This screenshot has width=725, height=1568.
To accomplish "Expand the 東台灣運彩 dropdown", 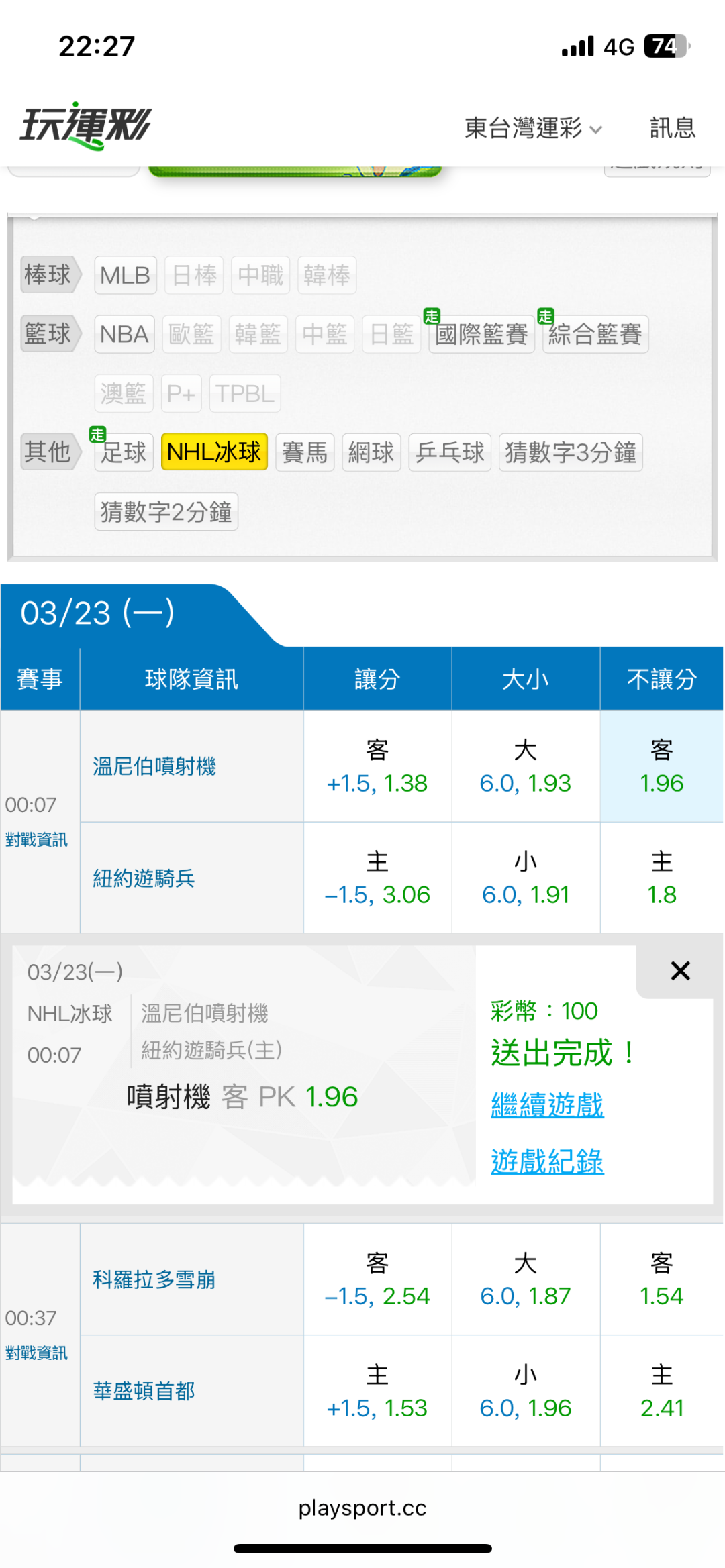I will [533, 127].
